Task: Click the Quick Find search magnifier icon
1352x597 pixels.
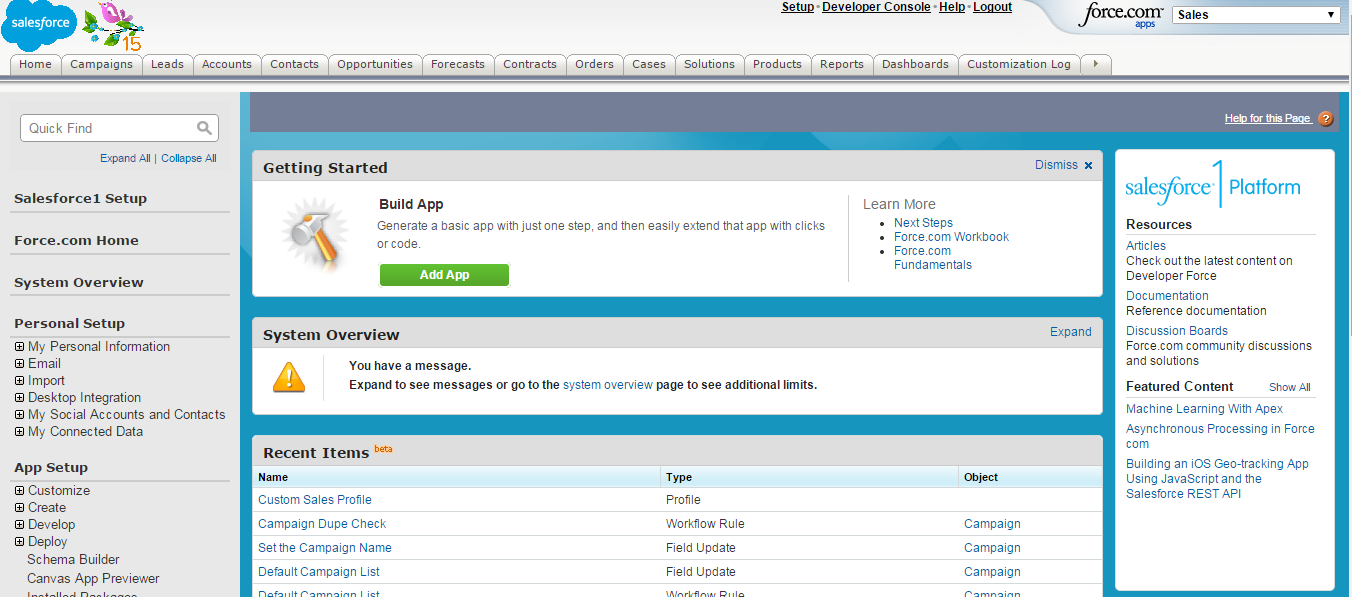Action: [204, 128]
